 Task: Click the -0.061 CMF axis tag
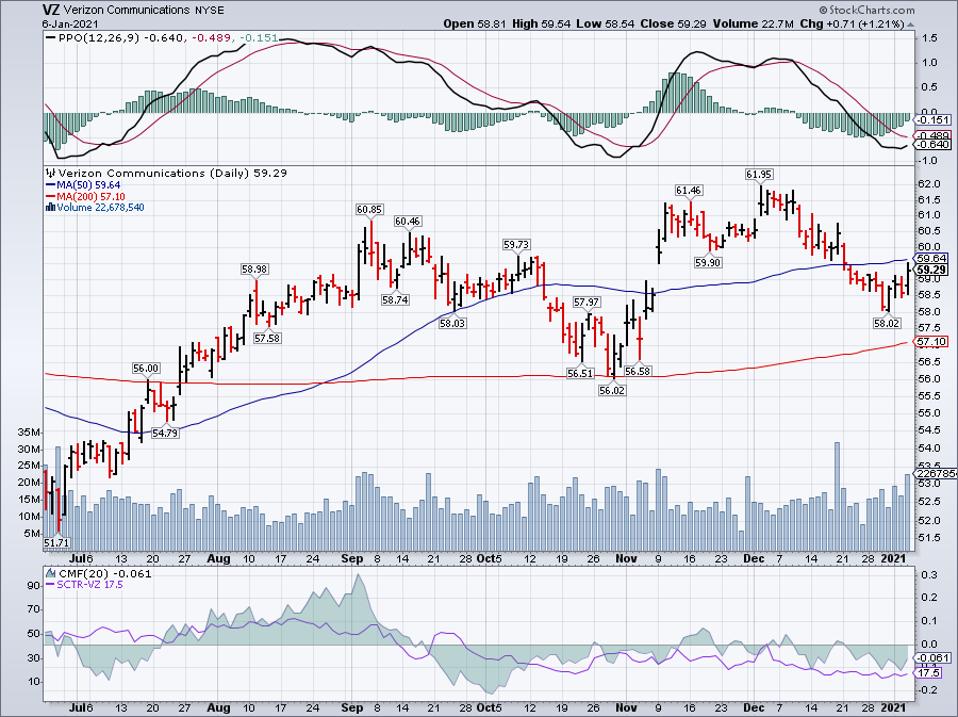coord(933,658)
